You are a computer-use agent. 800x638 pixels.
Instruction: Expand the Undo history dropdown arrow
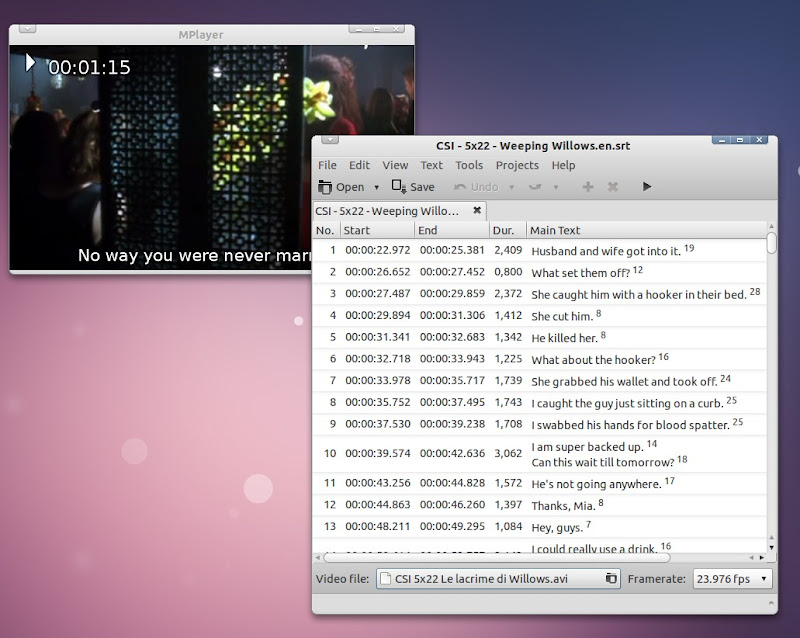click(511, 187)
